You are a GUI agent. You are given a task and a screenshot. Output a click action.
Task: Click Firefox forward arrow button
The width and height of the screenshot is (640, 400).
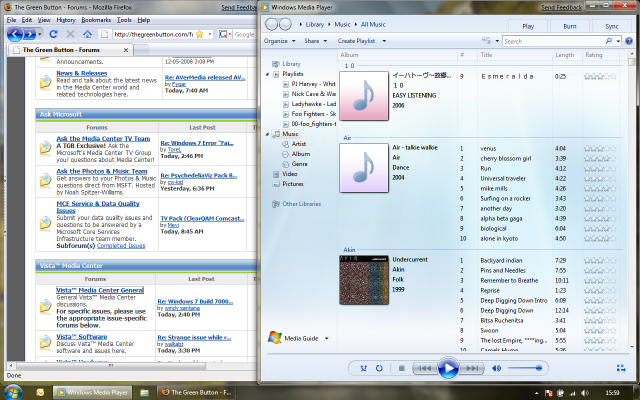pos(29,34)
